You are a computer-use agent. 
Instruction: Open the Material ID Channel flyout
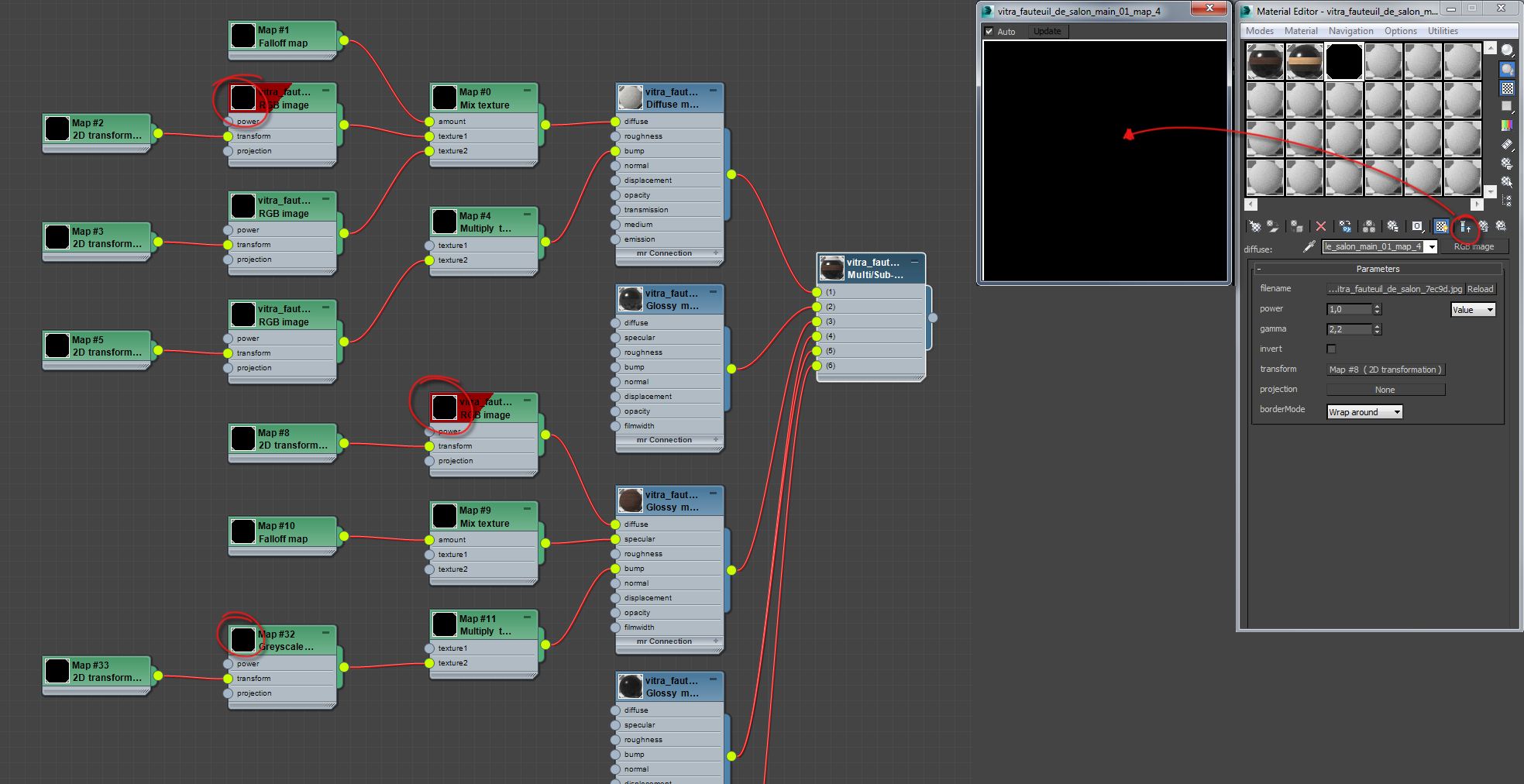tap(1417, 226)
